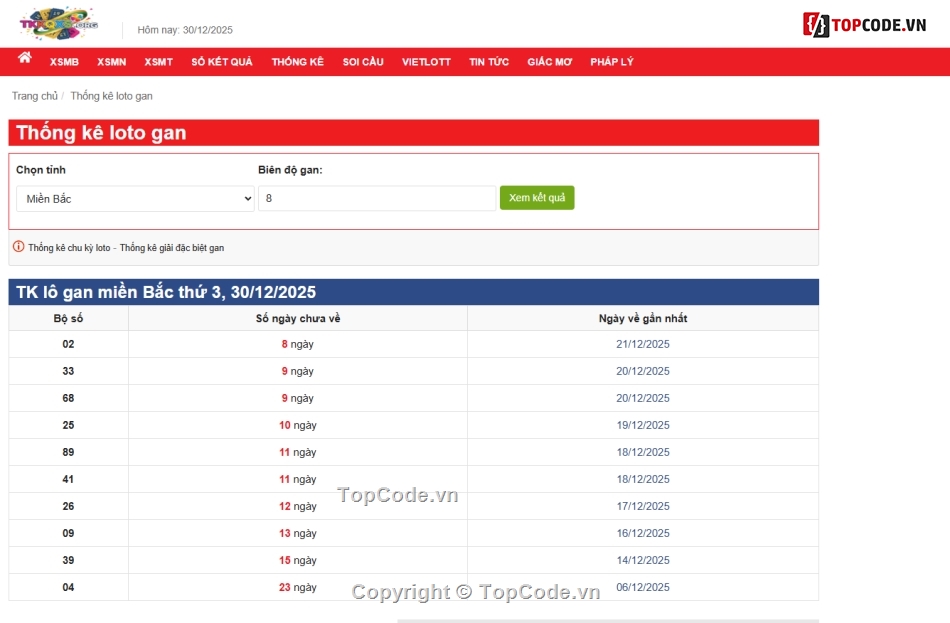The image size is (950, 623).
Task: Open the XSMT menu item
Action: pos(157,61)
